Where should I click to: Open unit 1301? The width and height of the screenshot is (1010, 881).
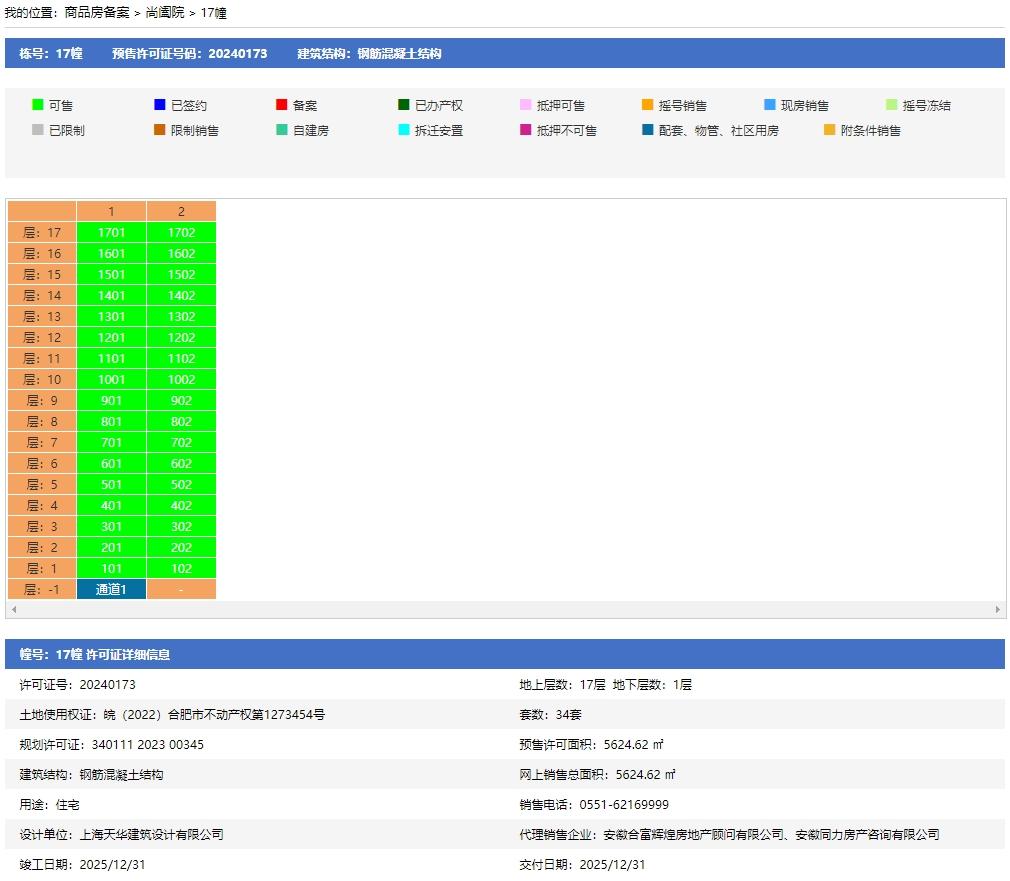(111, 317)
